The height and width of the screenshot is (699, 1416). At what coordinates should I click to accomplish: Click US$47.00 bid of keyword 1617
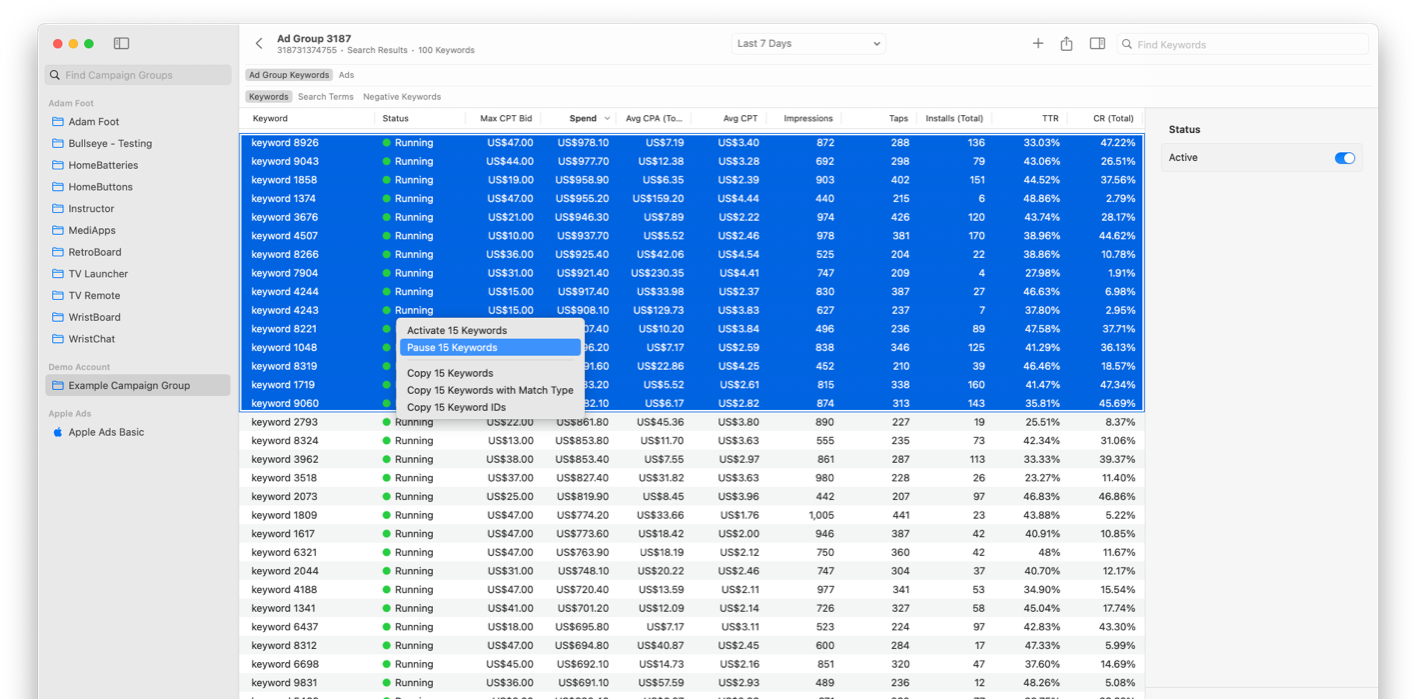pyautogui.click(x=510, y=535)
